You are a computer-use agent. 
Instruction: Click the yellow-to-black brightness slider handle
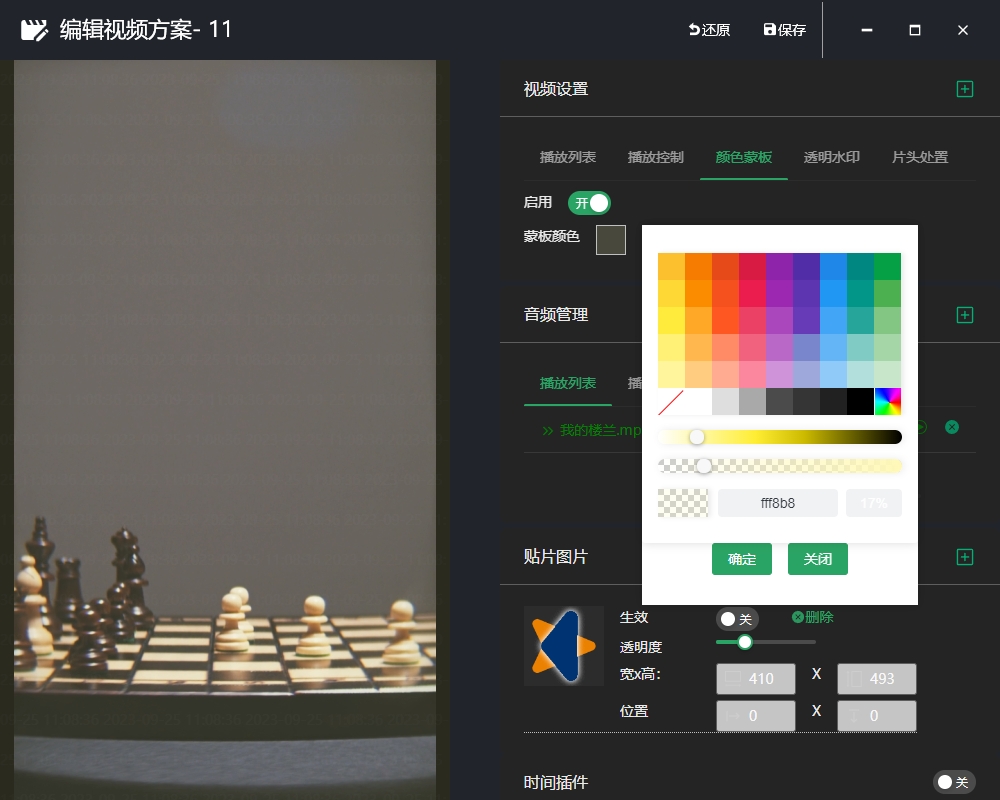pos(697,437)
